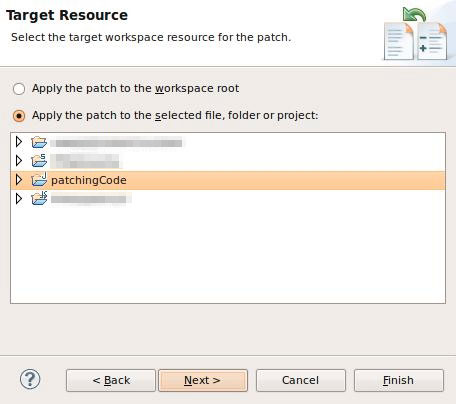Image resolution: width=456 pixels, height=404 pixels.
Task: Select the patchingCode project row
Action: pos(228,180)
